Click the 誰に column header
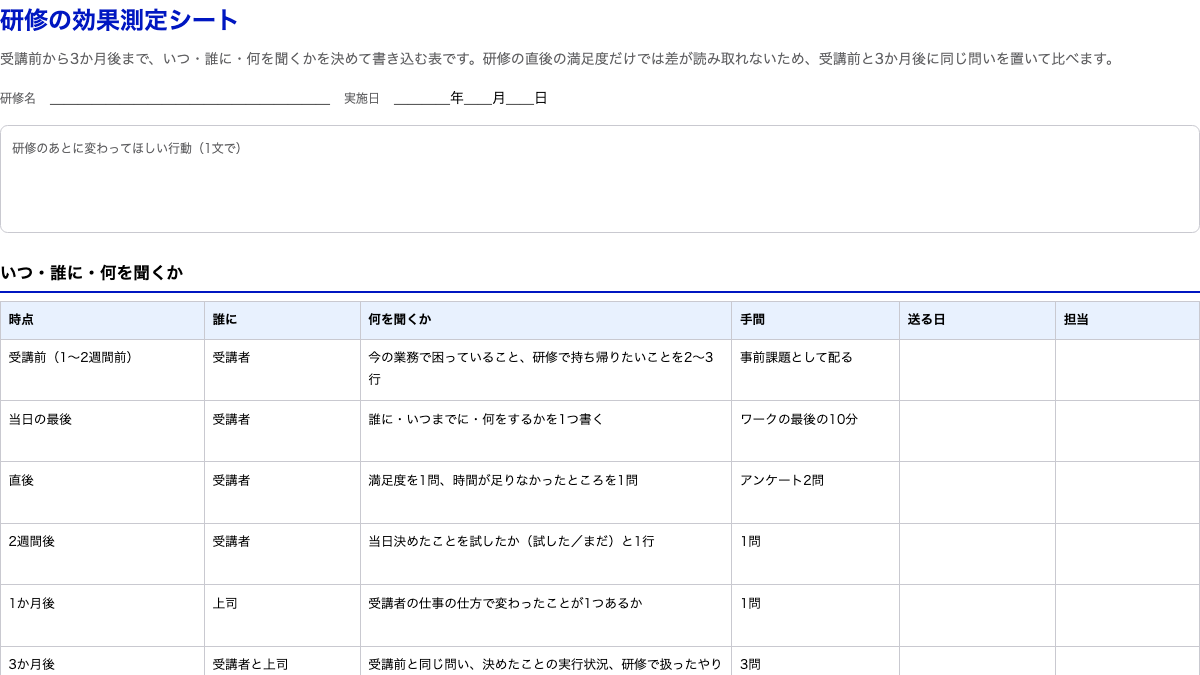This screenshot has width=1200, height=675. 283,320
